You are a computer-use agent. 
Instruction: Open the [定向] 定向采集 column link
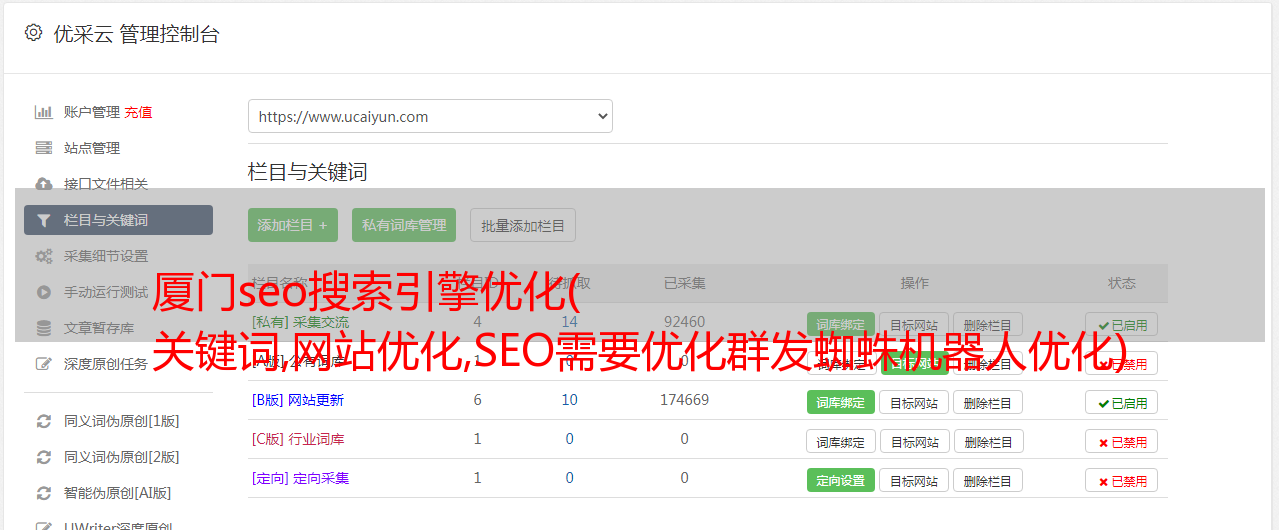tap(301, 478)
